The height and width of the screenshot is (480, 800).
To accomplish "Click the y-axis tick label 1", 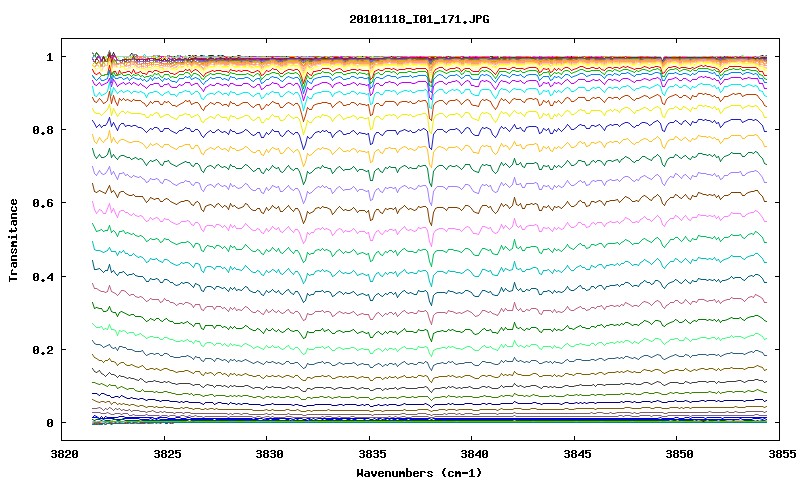I will coord(49,57).
